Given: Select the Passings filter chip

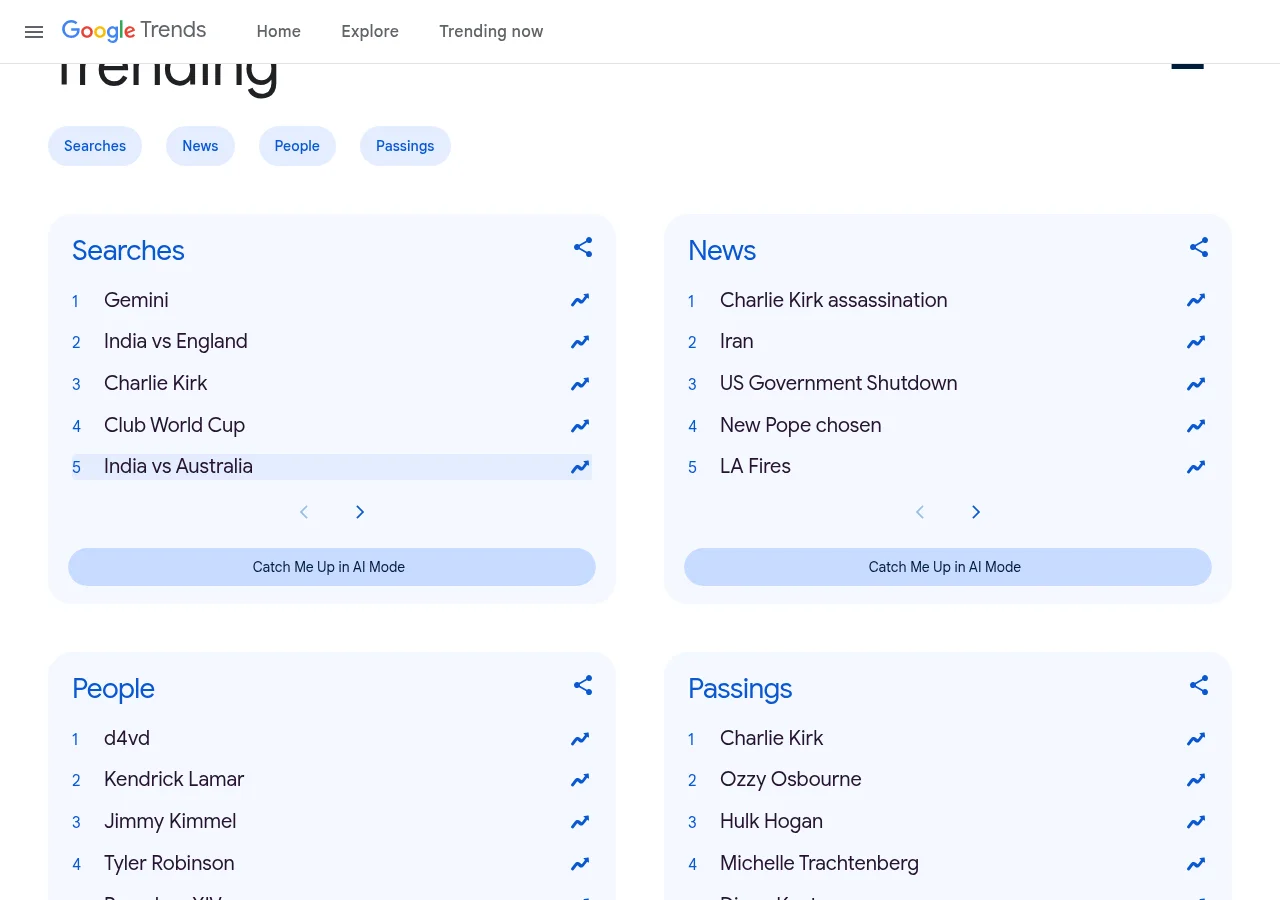Looking at the screenshot, I should (x=405, y=146).
